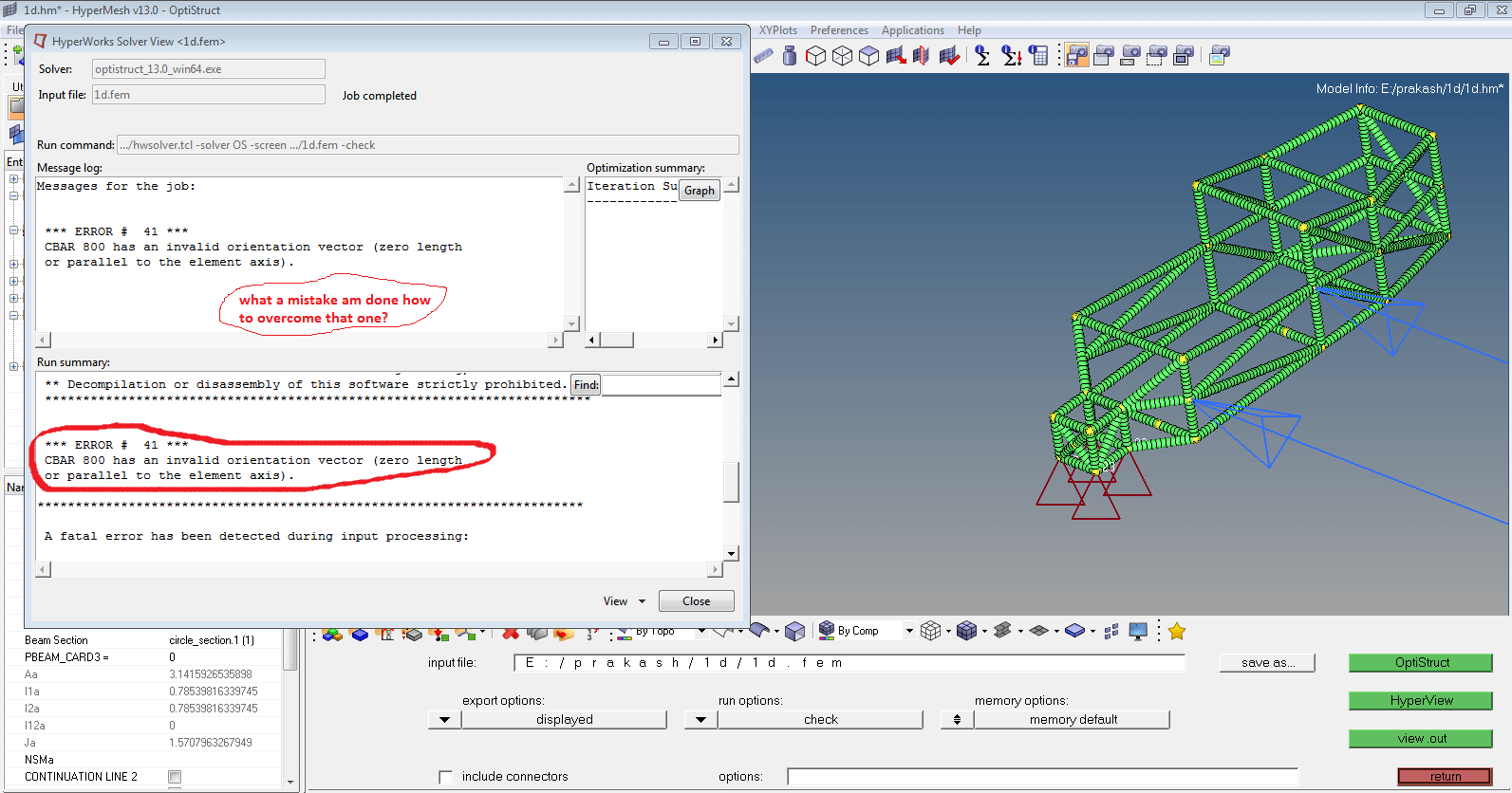
Task: Click the options input field
Action: point(1042,777)
